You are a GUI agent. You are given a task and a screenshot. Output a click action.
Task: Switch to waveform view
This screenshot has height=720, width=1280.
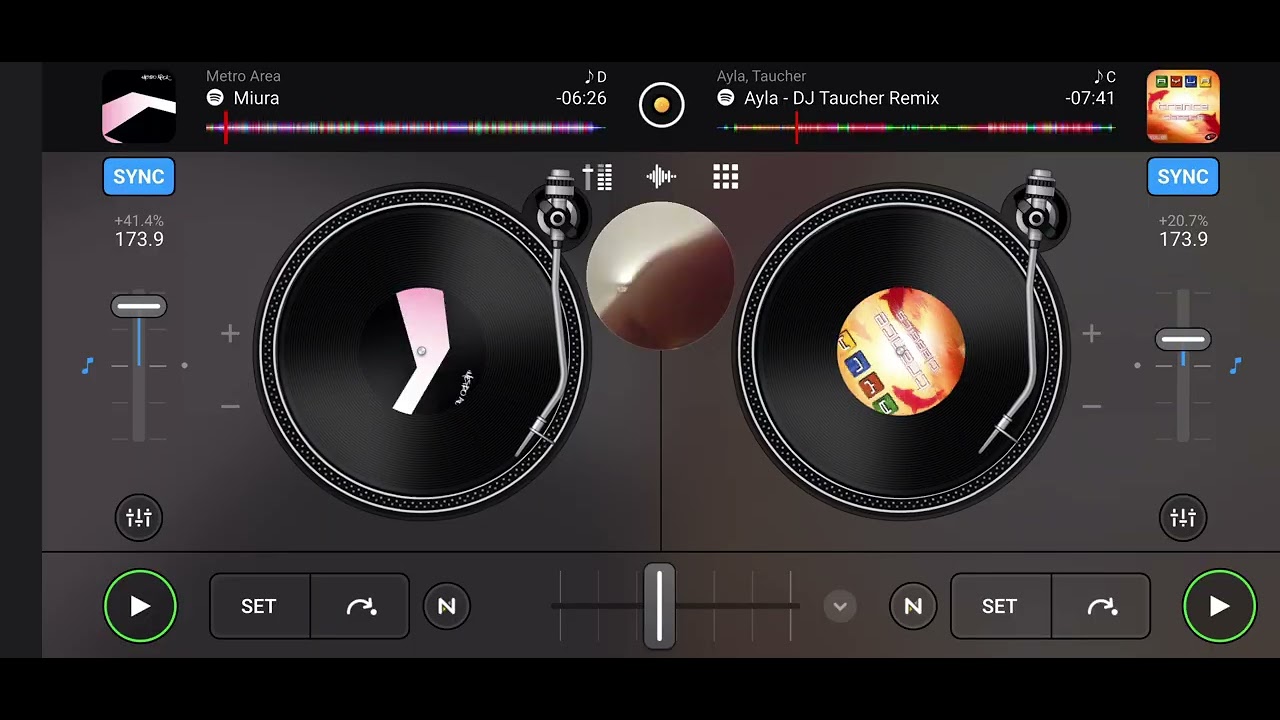coord(661,178)
